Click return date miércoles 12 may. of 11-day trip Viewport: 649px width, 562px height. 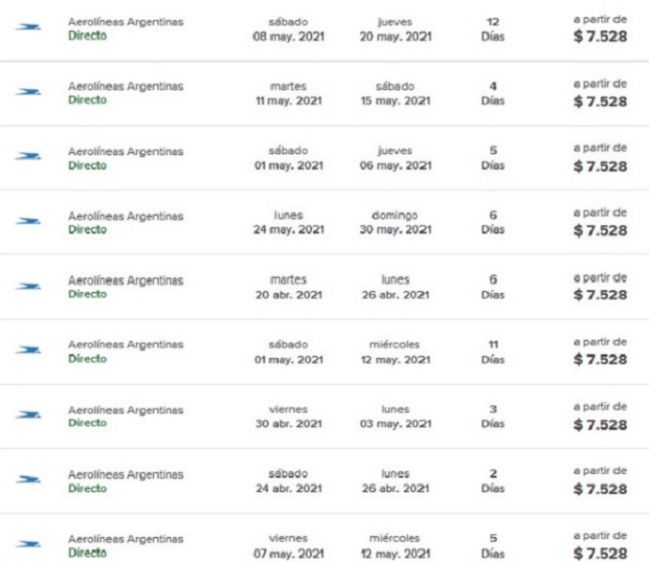(x=395, y=352)
